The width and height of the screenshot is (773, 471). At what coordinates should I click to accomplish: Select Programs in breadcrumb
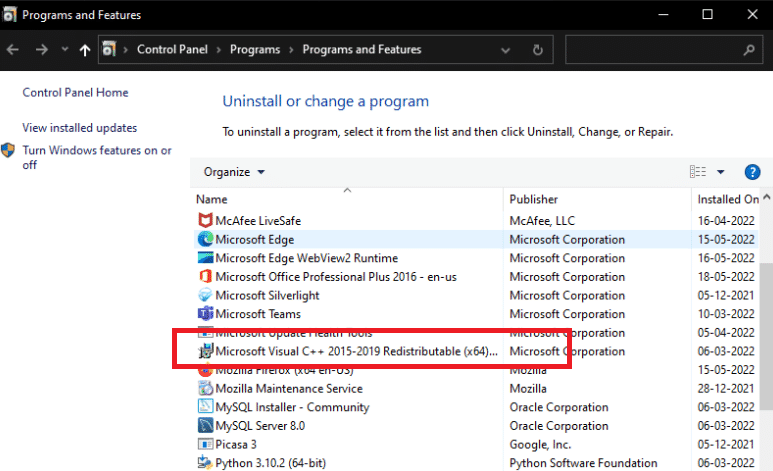pos(255,49)
